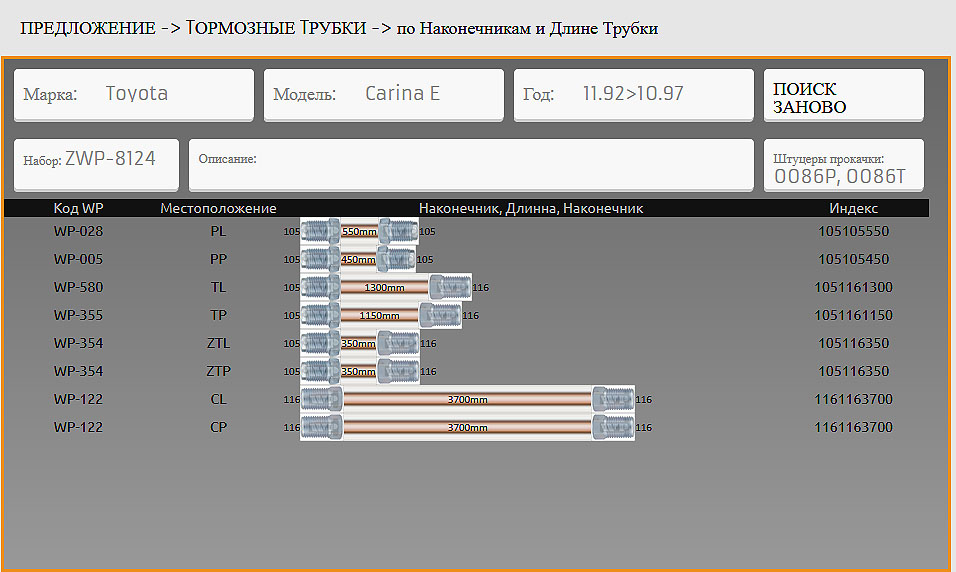The height and width of the screenshot is (572, 956).
Task: Click the 350mm pipe image in ZTL row
Action: click(359, 344)
